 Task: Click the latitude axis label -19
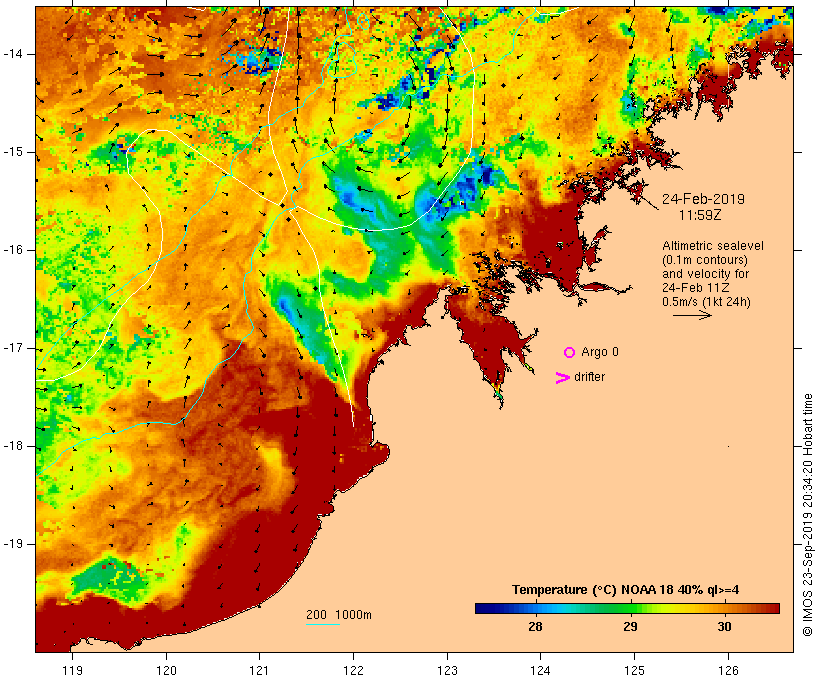(x=12, y=544)
